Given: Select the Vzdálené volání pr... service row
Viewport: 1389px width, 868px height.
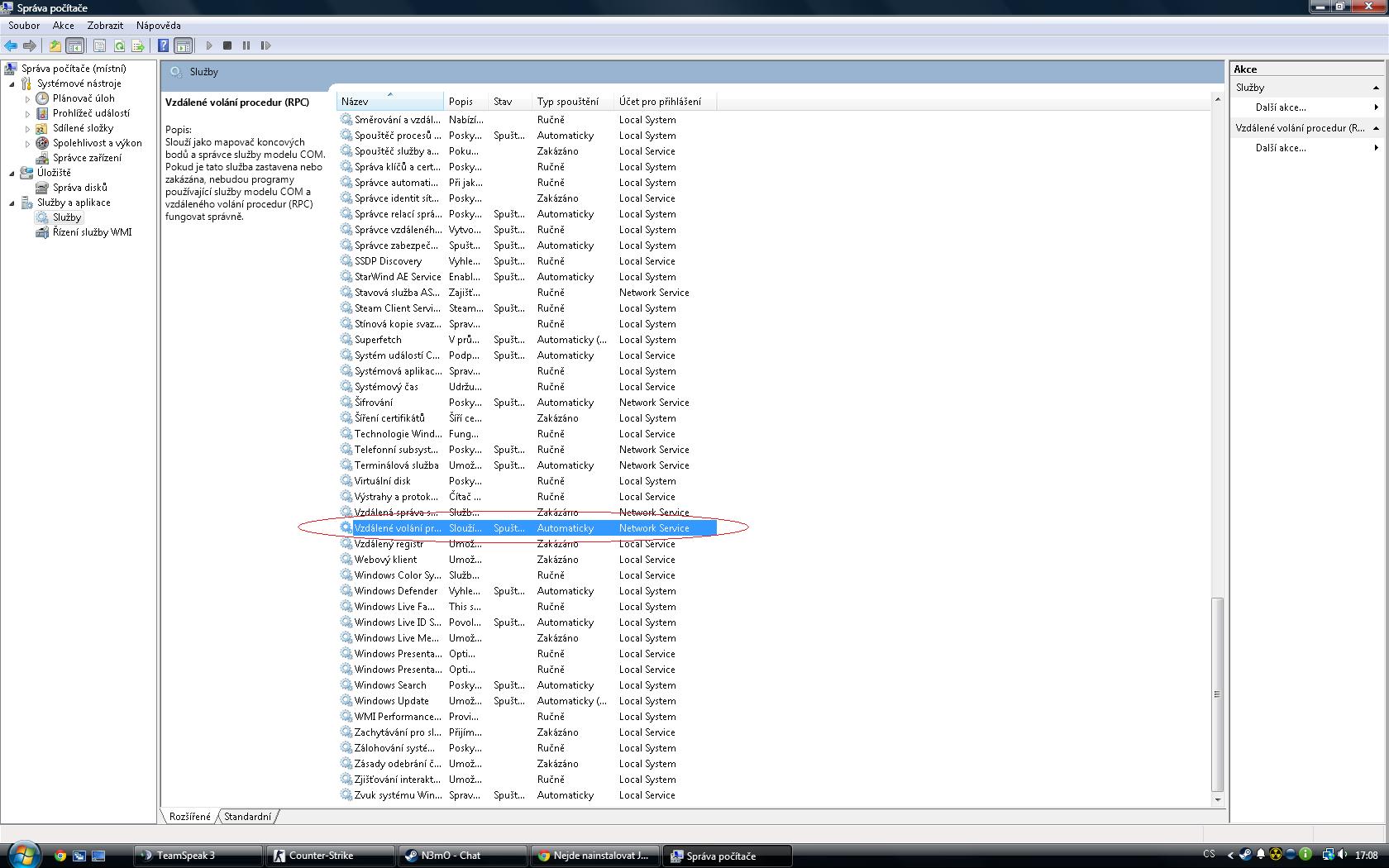Looking at the screenshot, I should click(x=527, y=528).
